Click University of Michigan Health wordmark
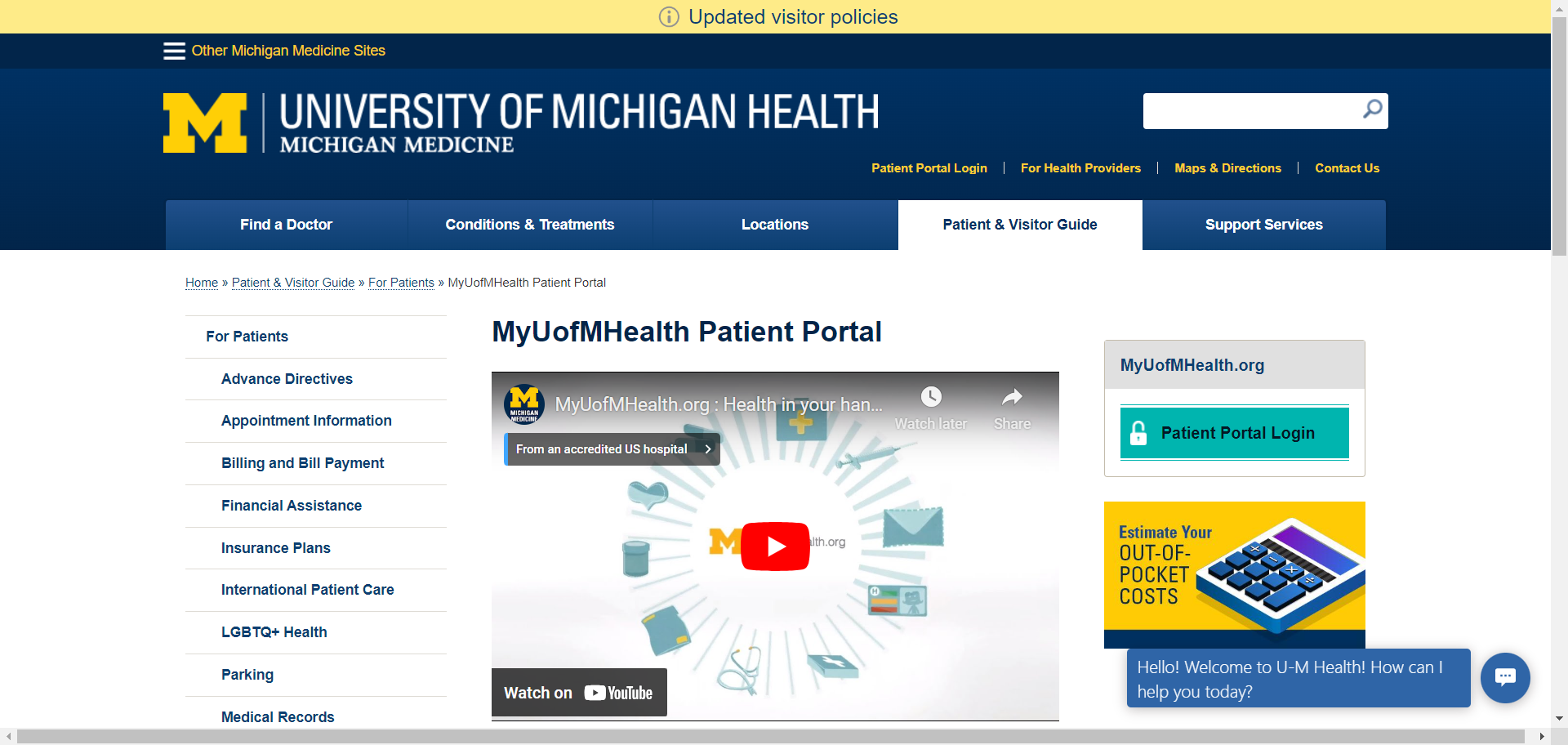The image size is (1568, 745). (x=579, y=123)
